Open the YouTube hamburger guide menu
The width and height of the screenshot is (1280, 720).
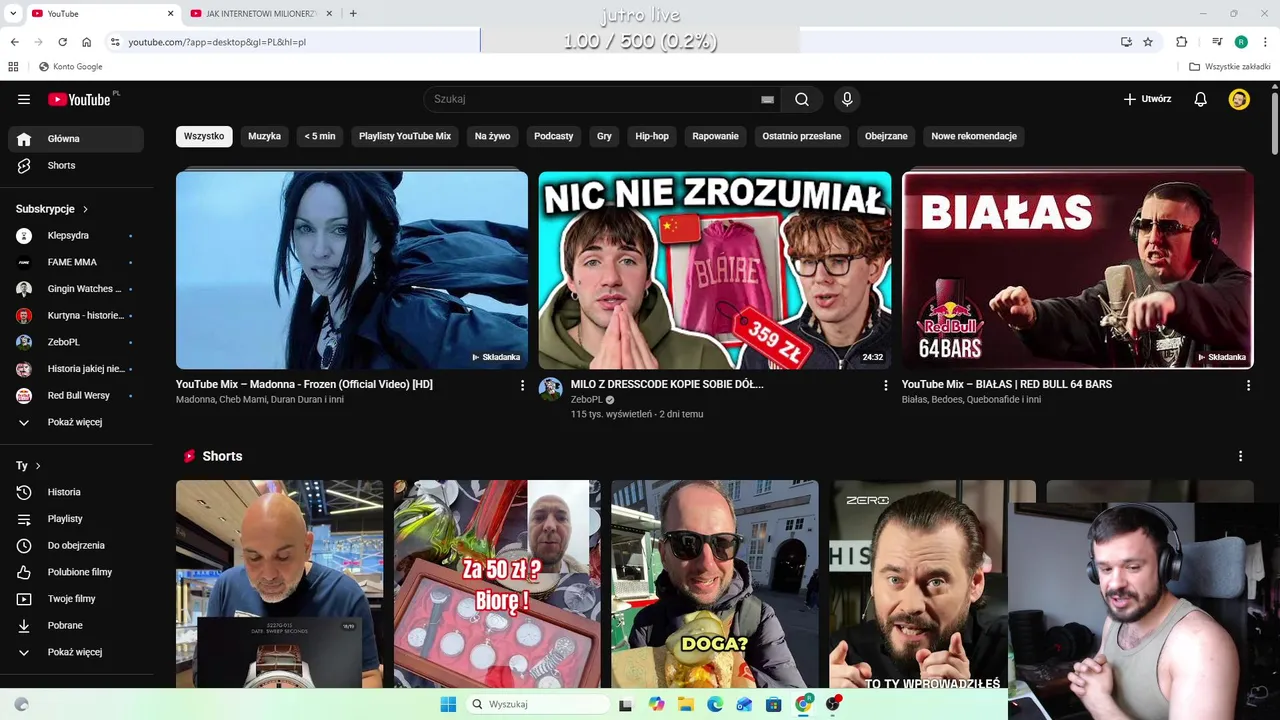(24, 99)
